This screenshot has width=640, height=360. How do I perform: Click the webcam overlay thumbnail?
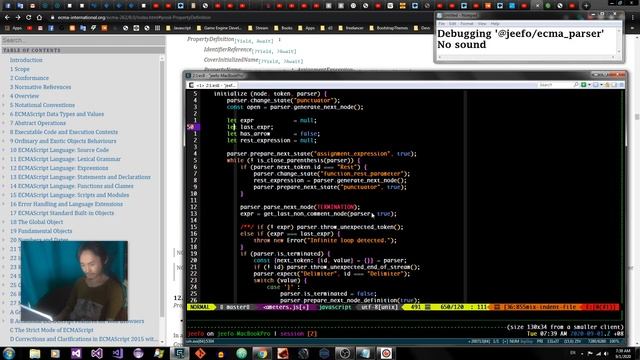pyautogui.click(x=74, y=280)
